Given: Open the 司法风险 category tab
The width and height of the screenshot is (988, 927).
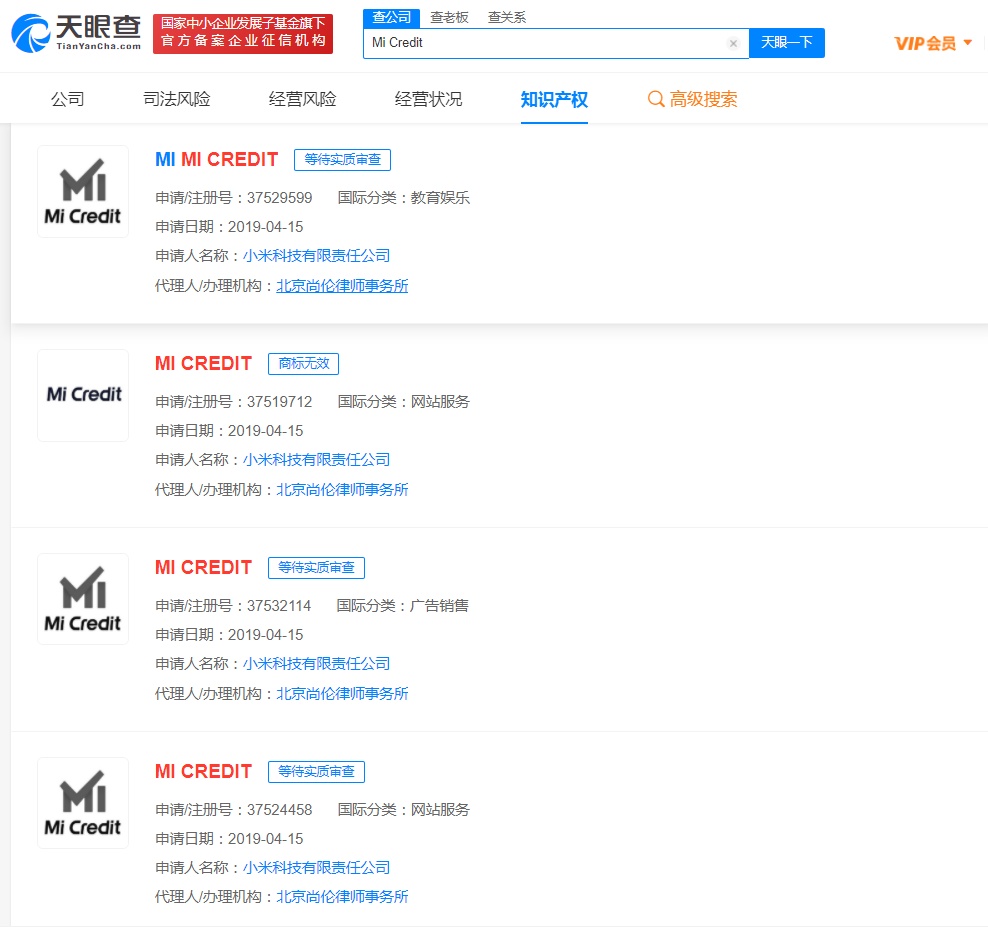Looking at the screenshot, I should (x=176, y=99).
